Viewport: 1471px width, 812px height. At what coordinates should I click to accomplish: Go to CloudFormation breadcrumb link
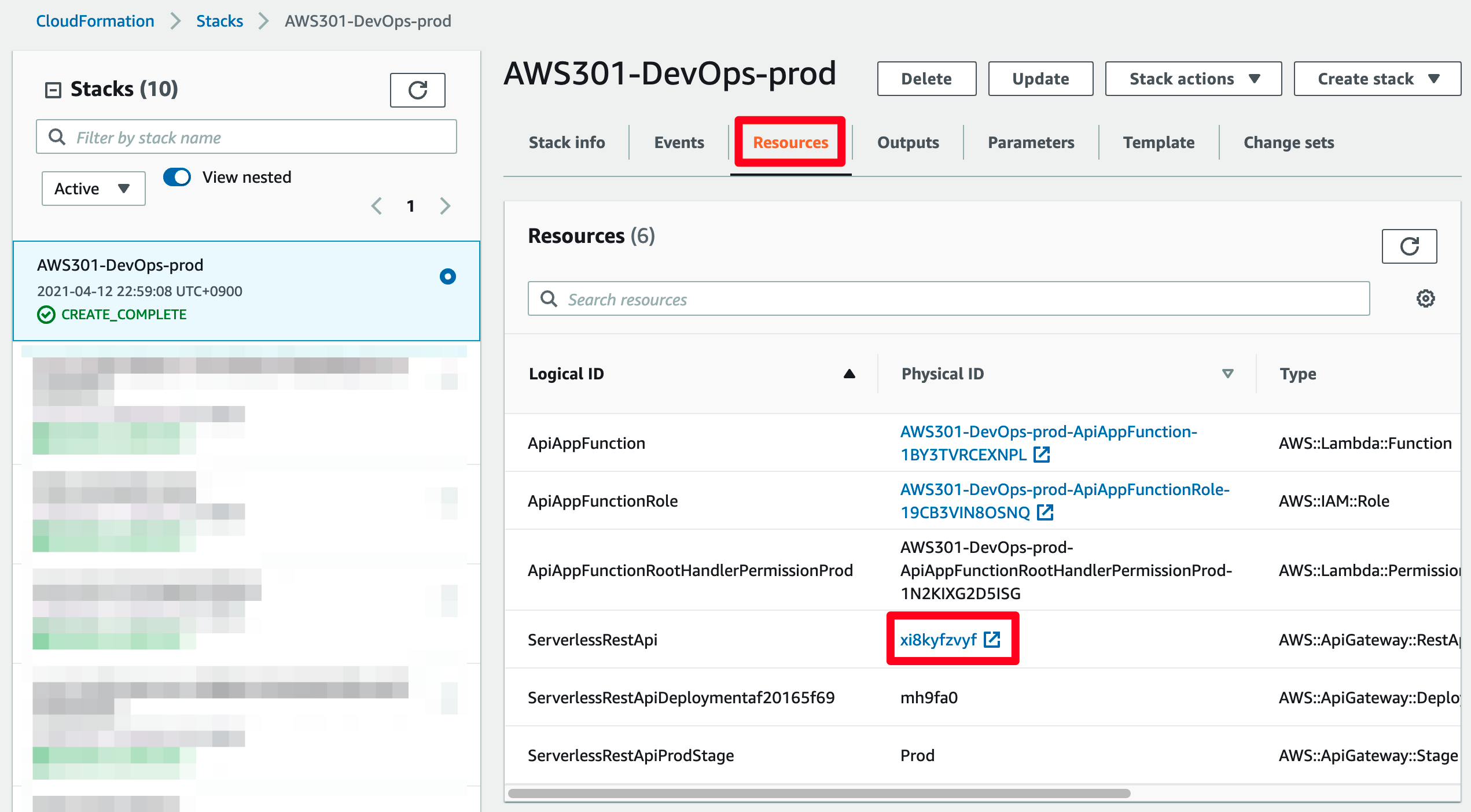pos(95,21)
